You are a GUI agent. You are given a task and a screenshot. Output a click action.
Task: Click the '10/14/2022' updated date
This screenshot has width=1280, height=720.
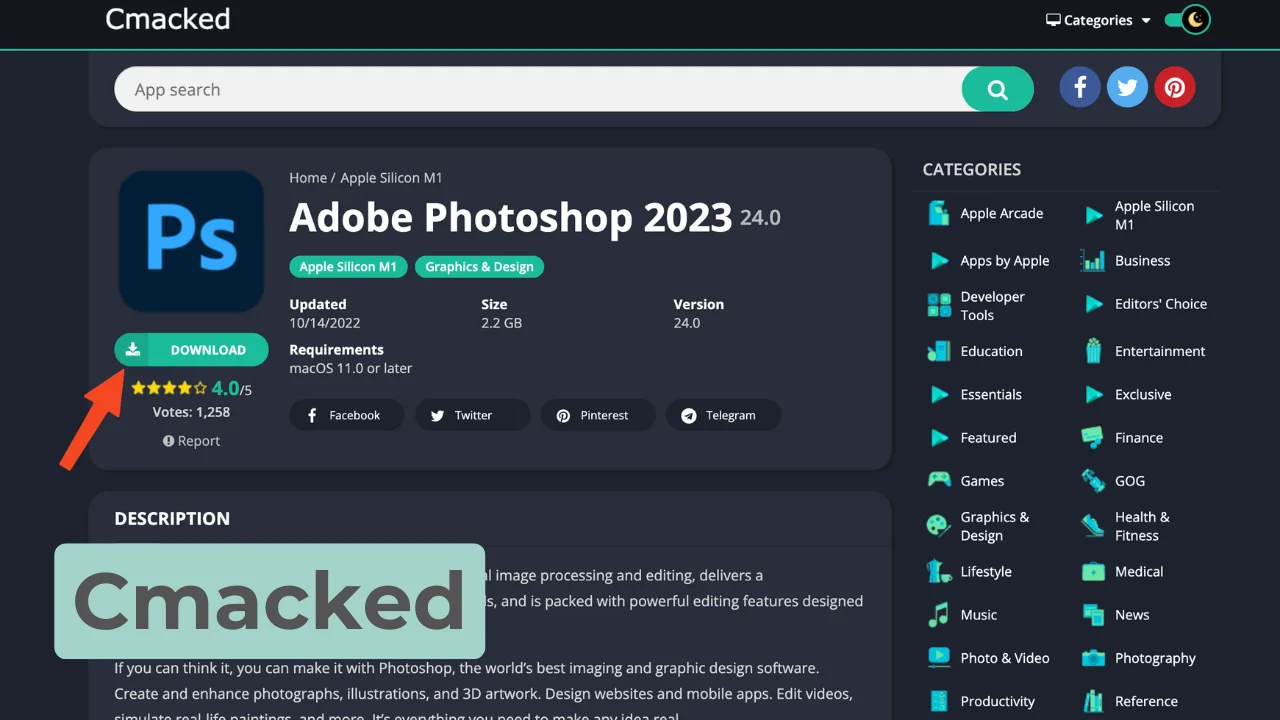click(x=325, y=323)
